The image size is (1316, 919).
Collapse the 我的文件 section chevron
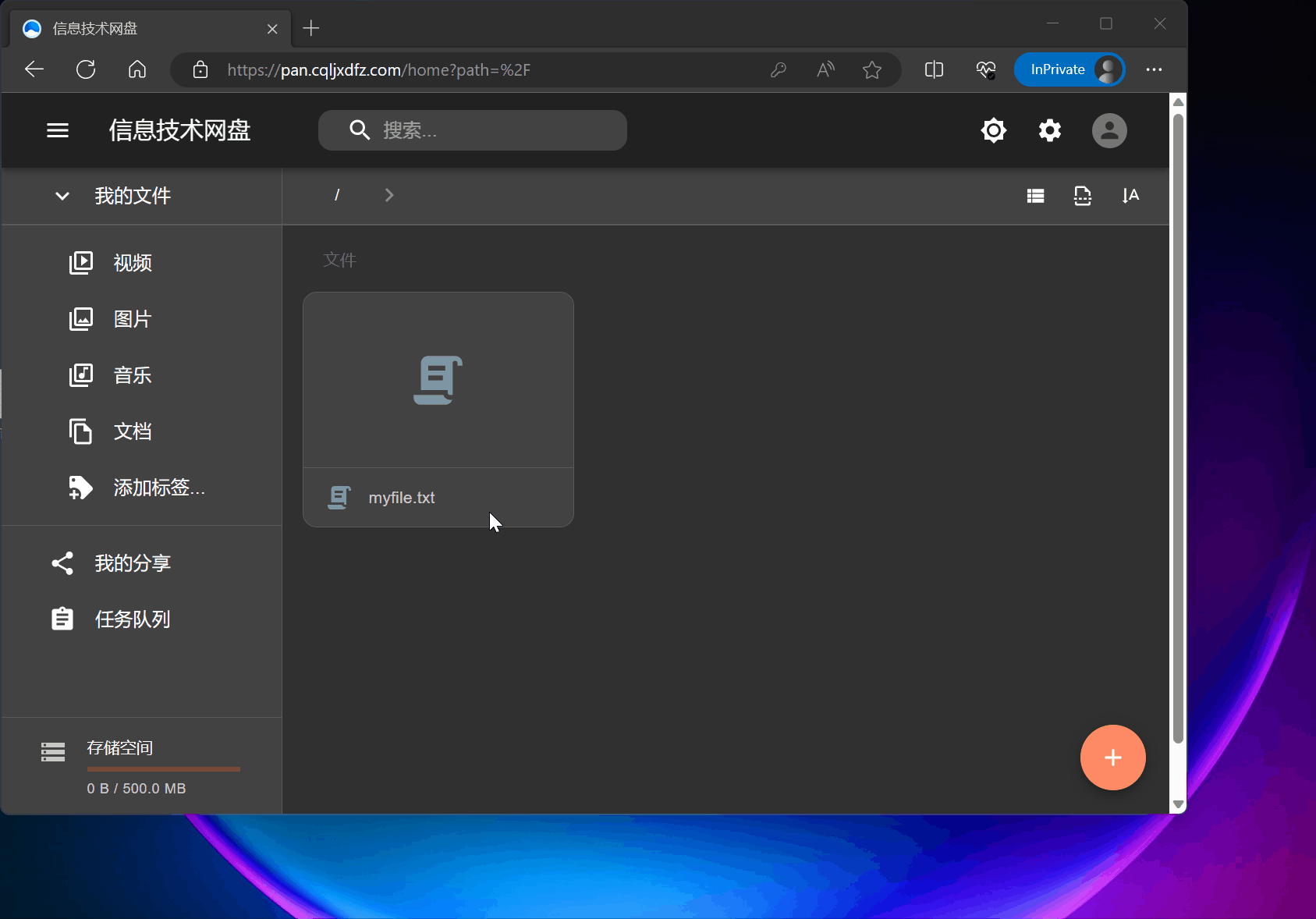[62, 196]
